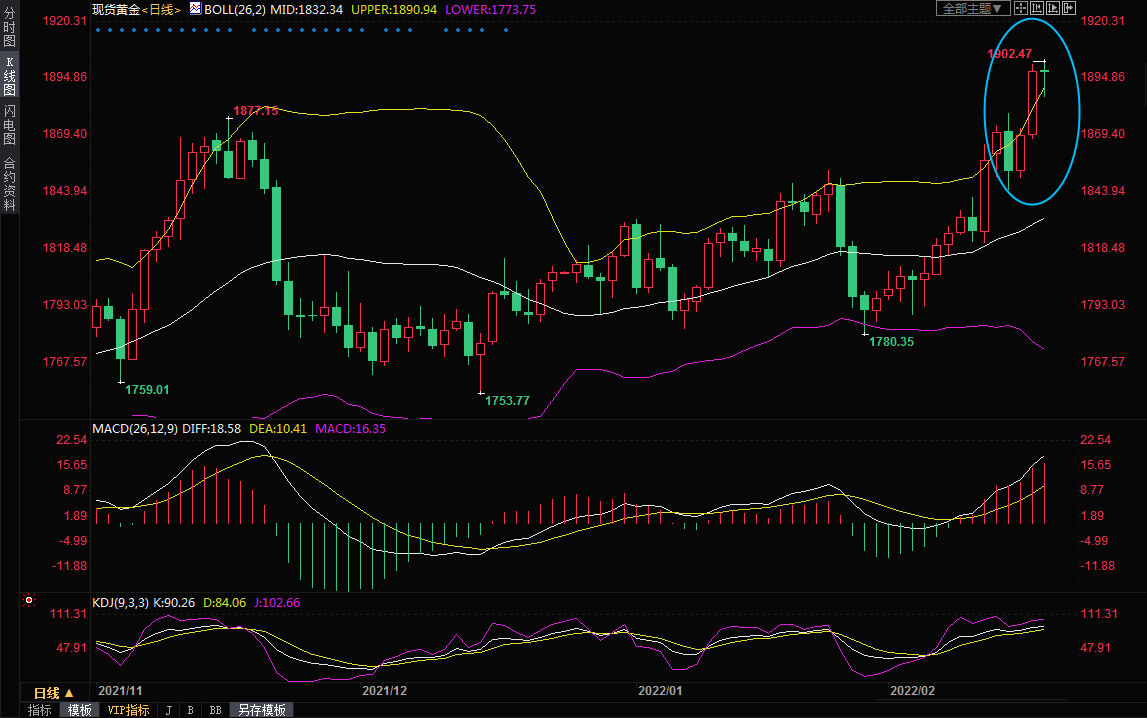Open the <日线> period next to 现货黄金

click(x=161, y=9)
